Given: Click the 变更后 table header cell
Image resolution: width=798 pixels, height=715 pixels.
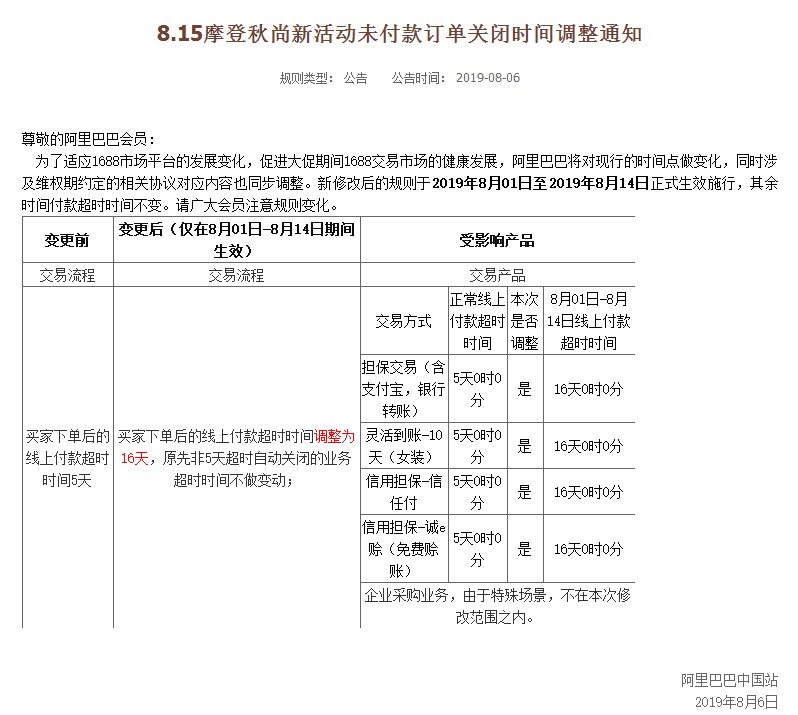Looking at the screenshot, I should tap(237, 240).
